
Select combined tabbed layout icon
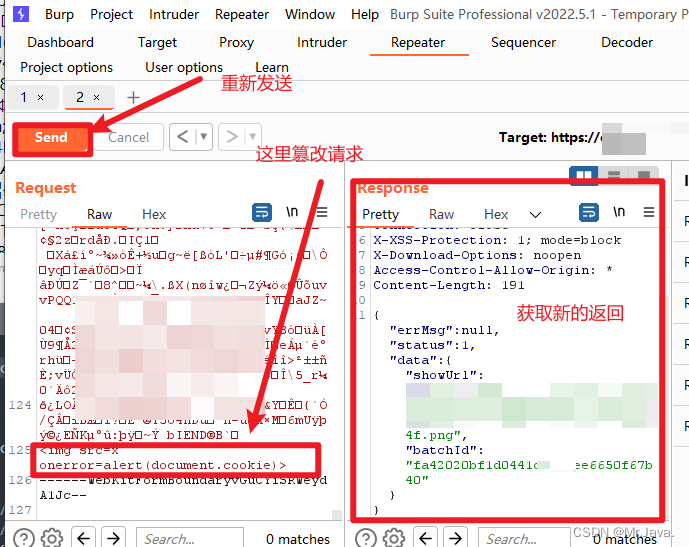644,175
